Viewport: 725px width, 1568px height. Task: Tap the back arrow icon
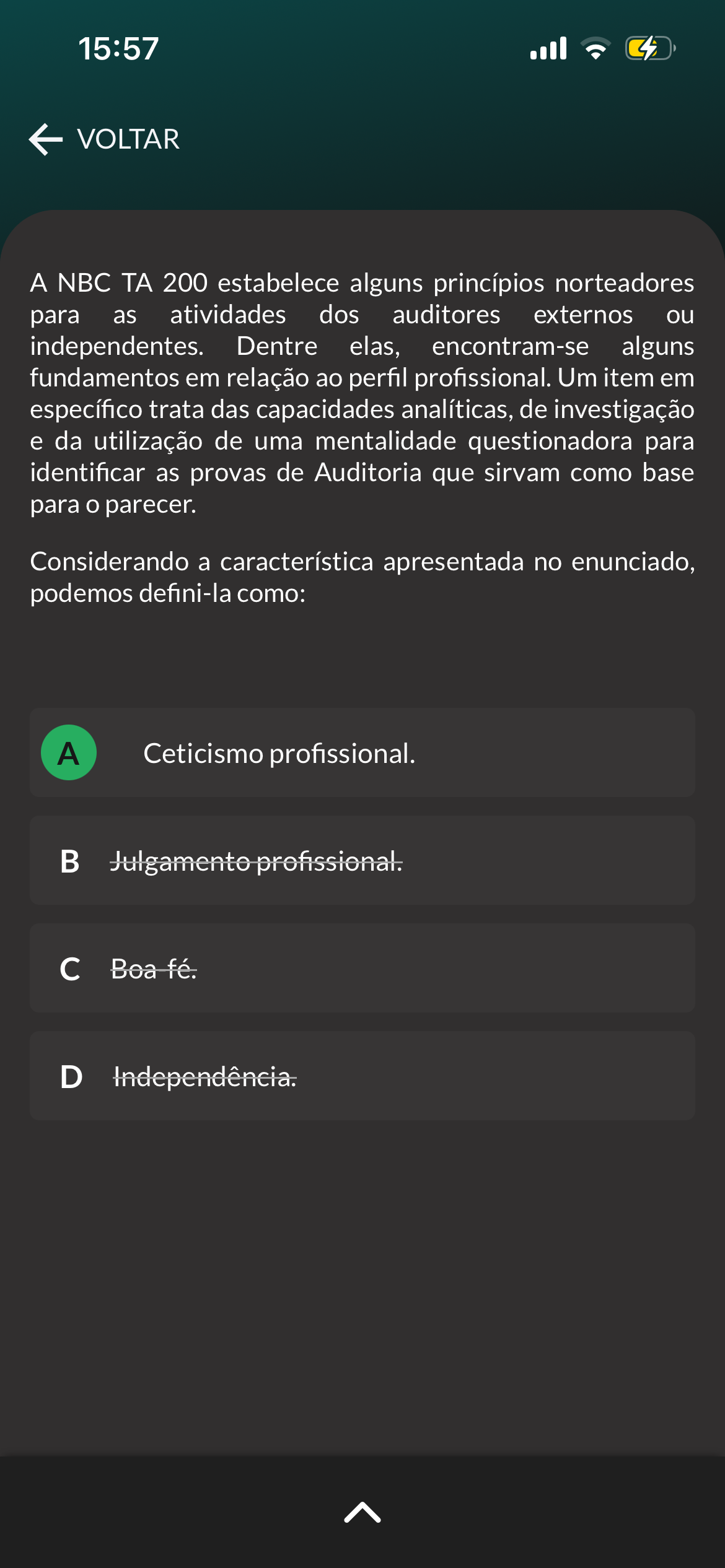point(46,139)
